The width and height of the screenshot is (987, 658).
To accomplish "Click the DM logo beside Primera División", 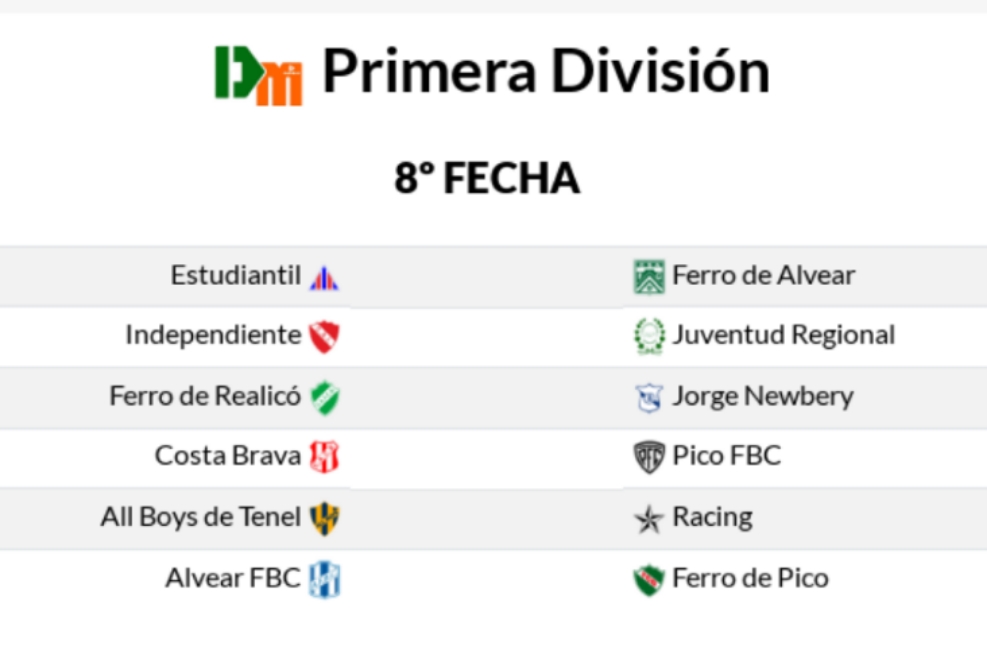I will [258, 74].
